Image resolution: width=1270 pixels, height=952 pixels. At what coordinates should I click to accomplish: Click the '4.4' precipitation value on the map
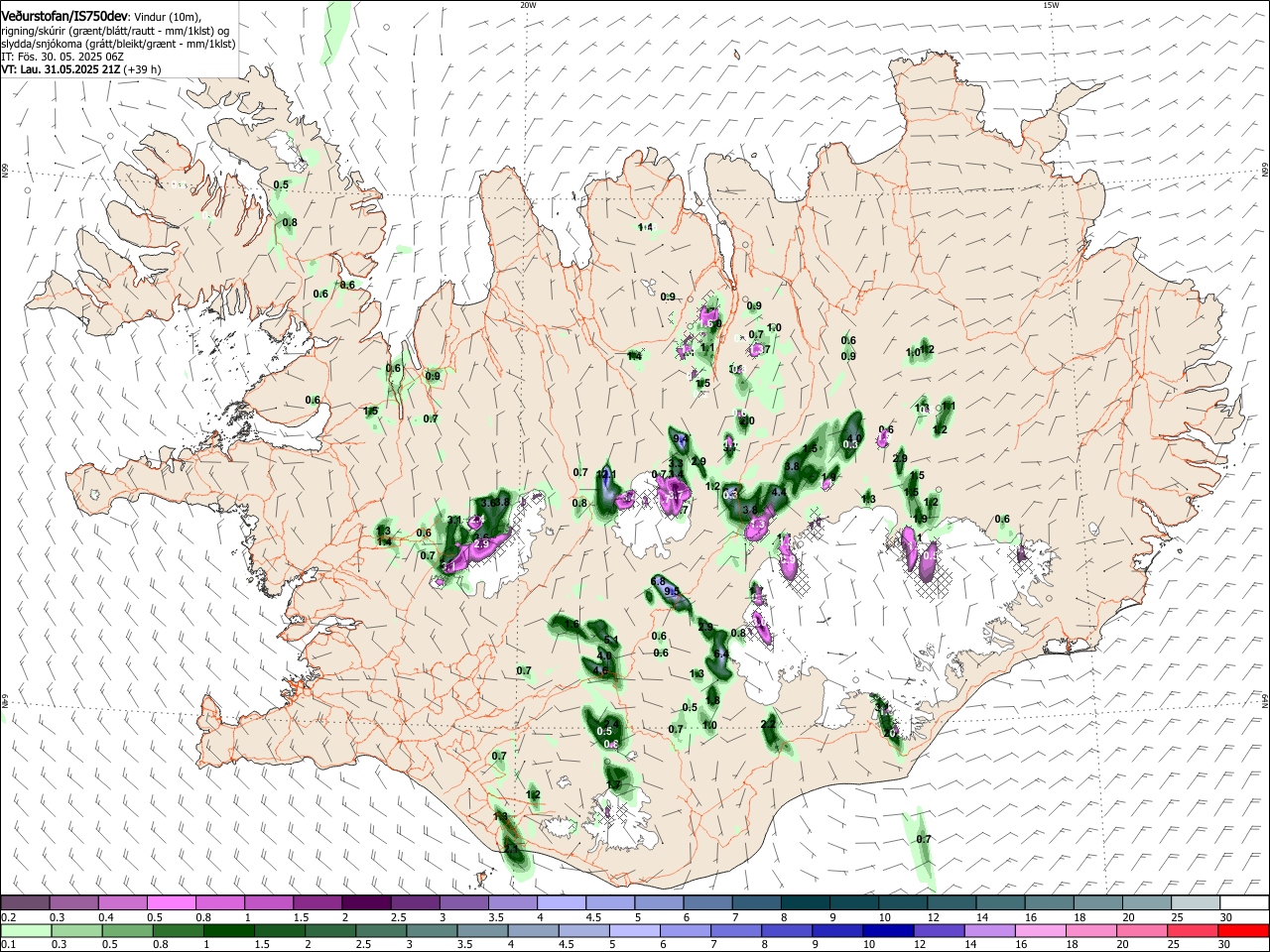tap(779, 492)
